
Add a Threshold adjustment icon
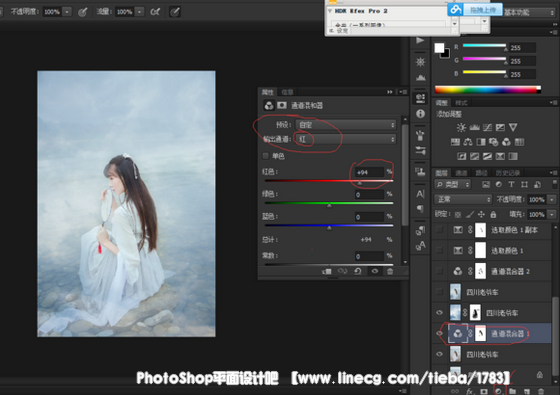pyautogui.click(x=487, y=156)
